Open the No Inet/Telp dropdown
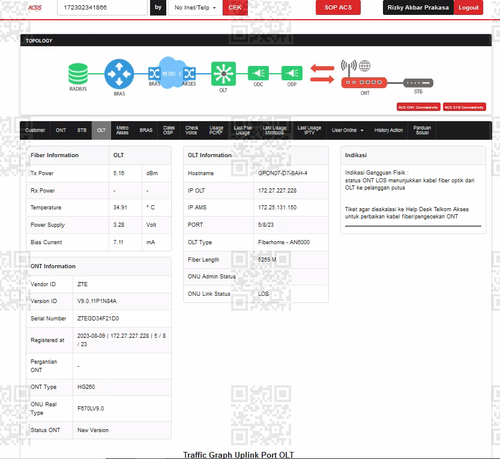Viewport: 500px width, 459px height. click(195, 7)
